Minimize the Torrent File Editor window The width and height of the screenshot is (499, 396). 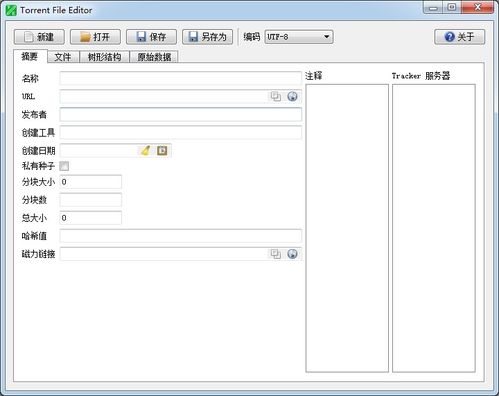[433, 7]
